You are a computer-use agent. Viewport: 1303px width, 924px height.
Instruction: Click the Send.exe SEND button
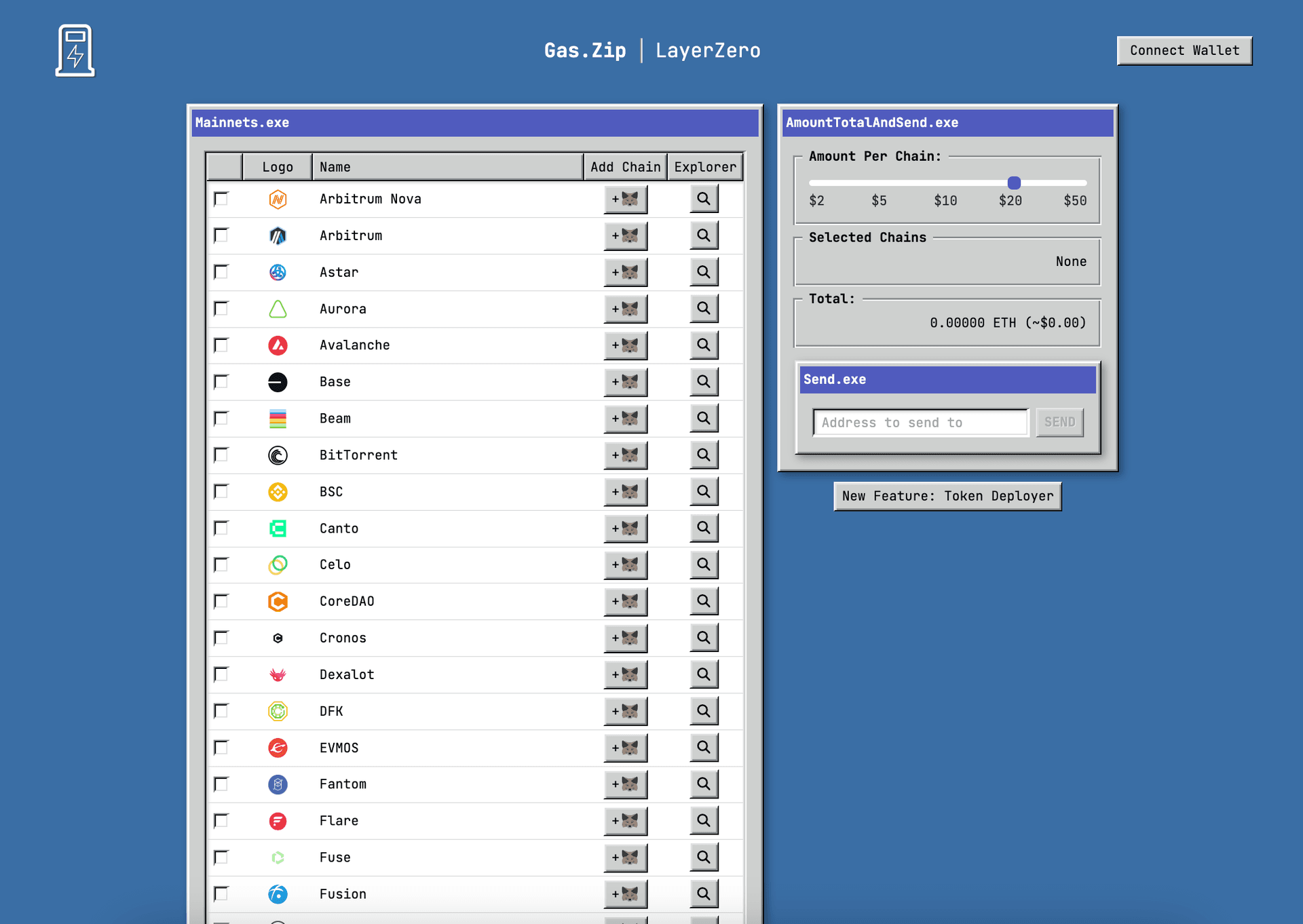1059,421
